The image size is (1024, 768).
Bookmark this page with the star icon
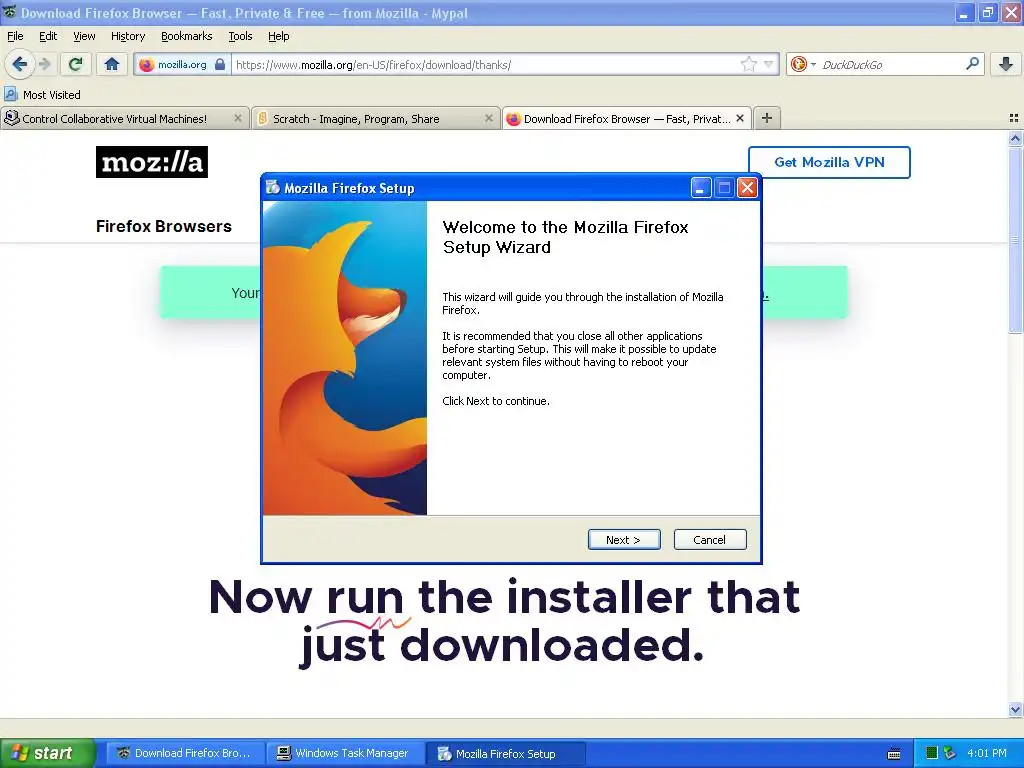pos(748,64)
